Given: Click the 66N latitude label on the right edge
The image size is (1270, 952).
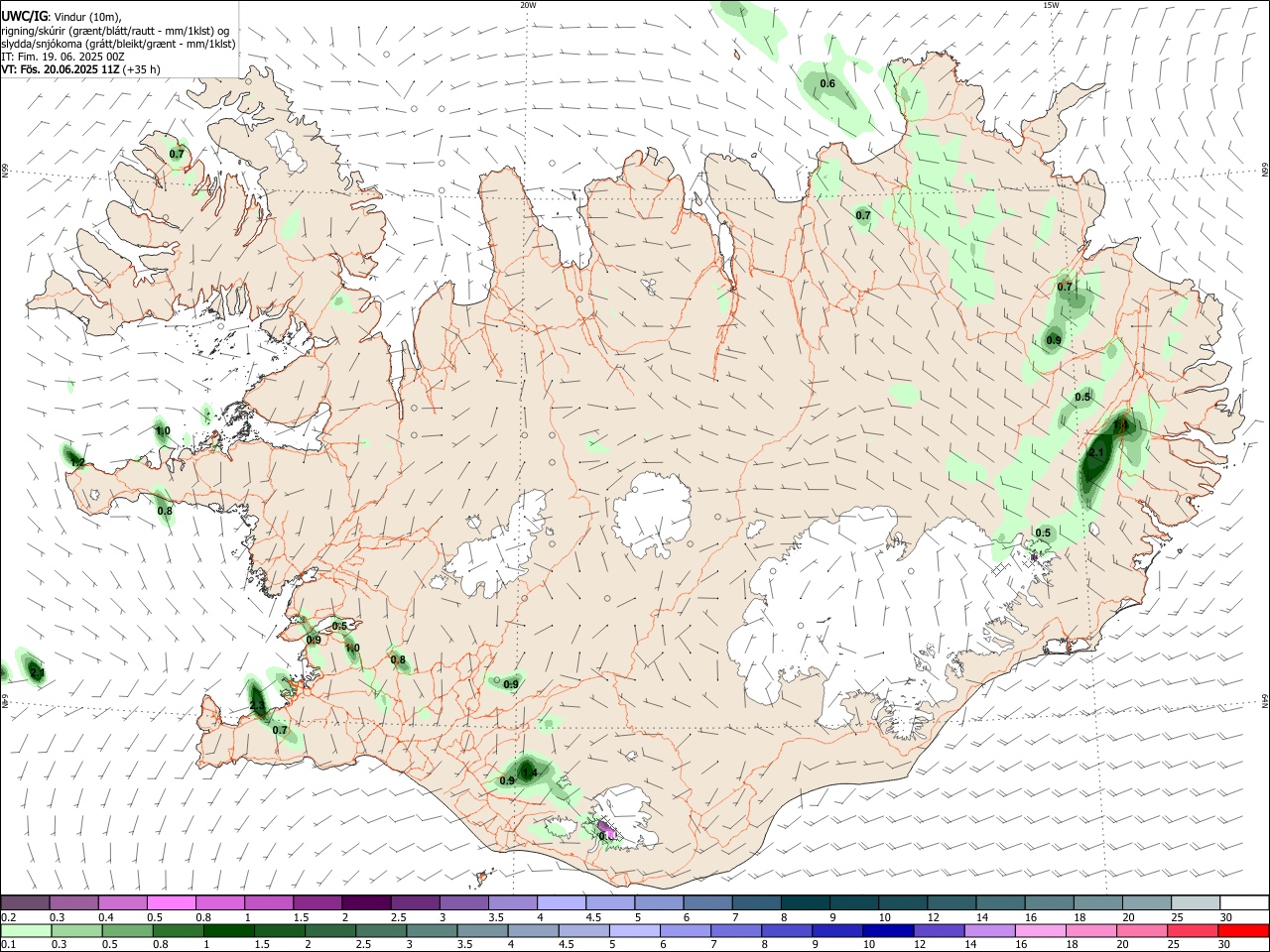Looking at the screenshot, I should pyautogui.click(x=1265, y=171).
